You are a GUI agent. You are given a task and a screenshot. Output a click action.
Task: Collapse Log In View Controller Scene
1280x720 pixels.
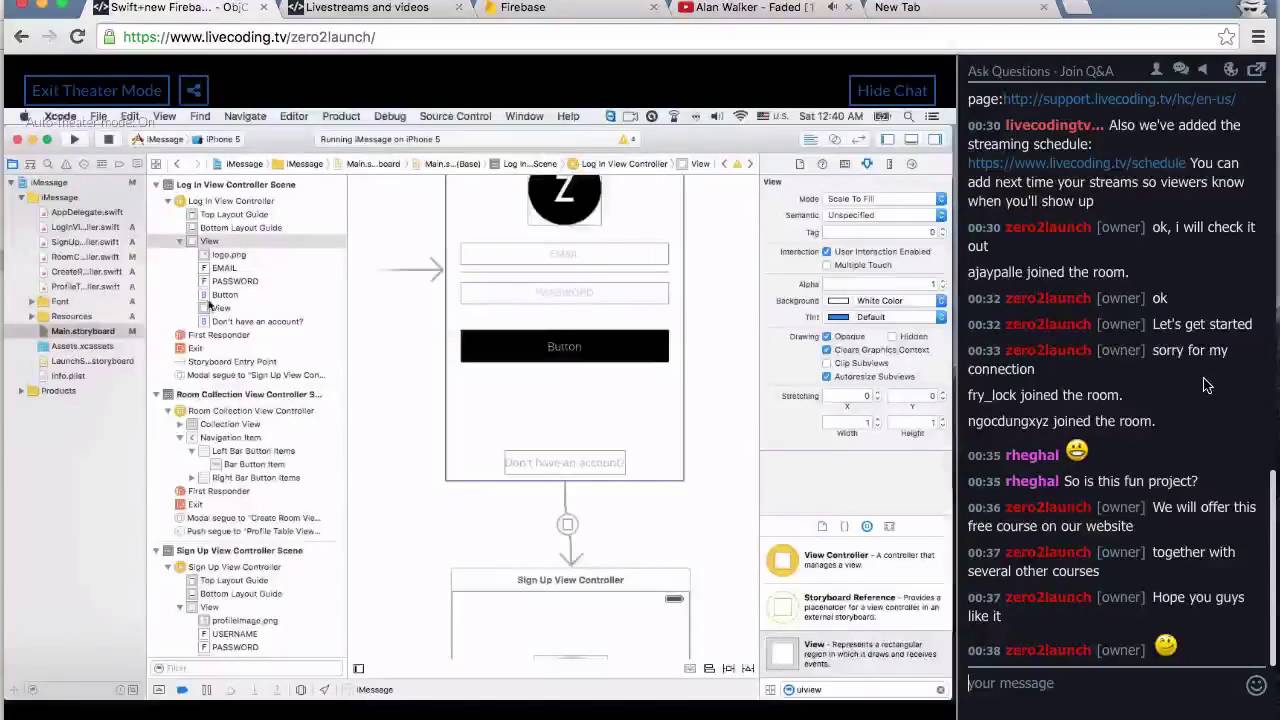(x=156, y=185)
